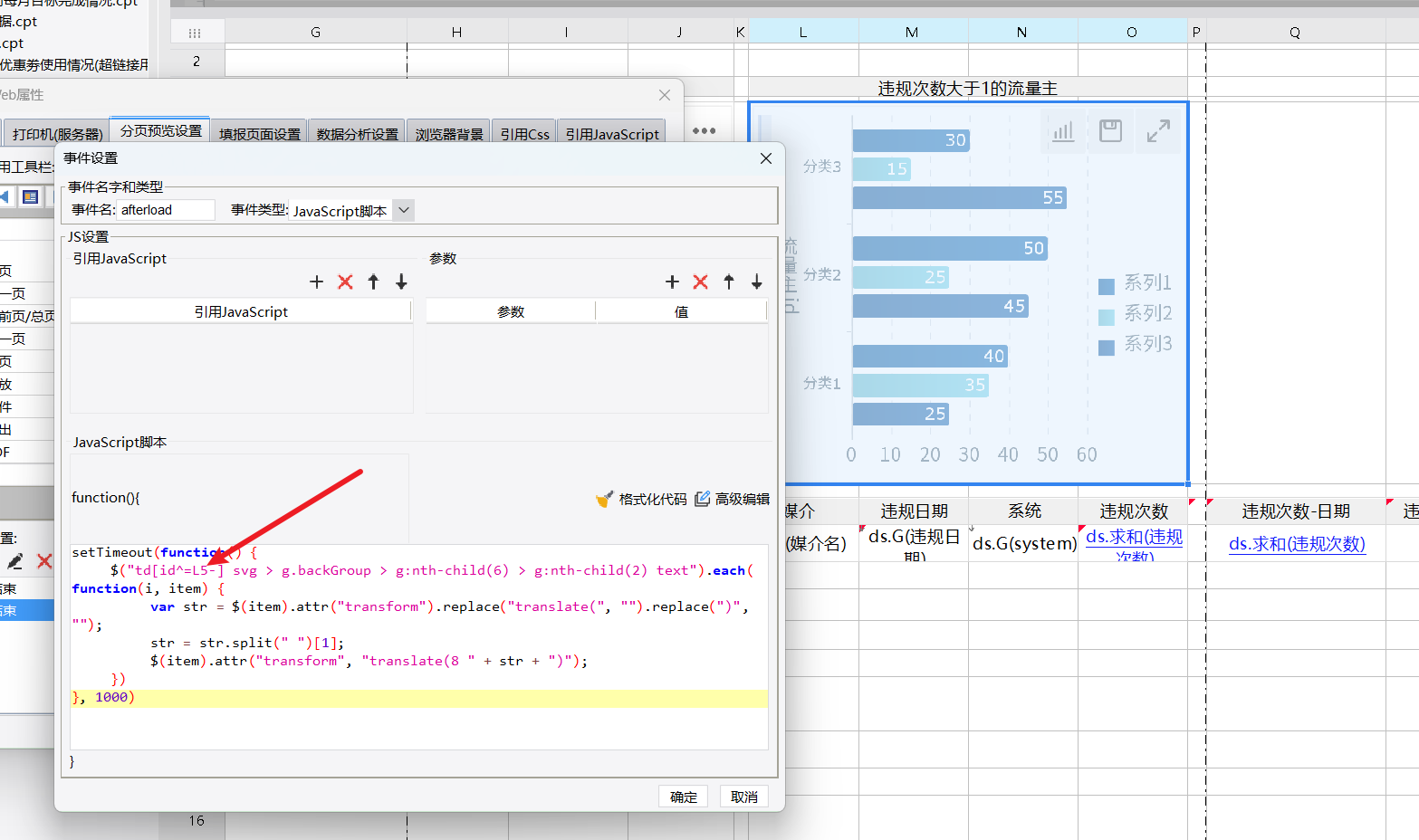Click header cell 系统
Viewport: 1419px width, 840px height.
[1024, 511]
